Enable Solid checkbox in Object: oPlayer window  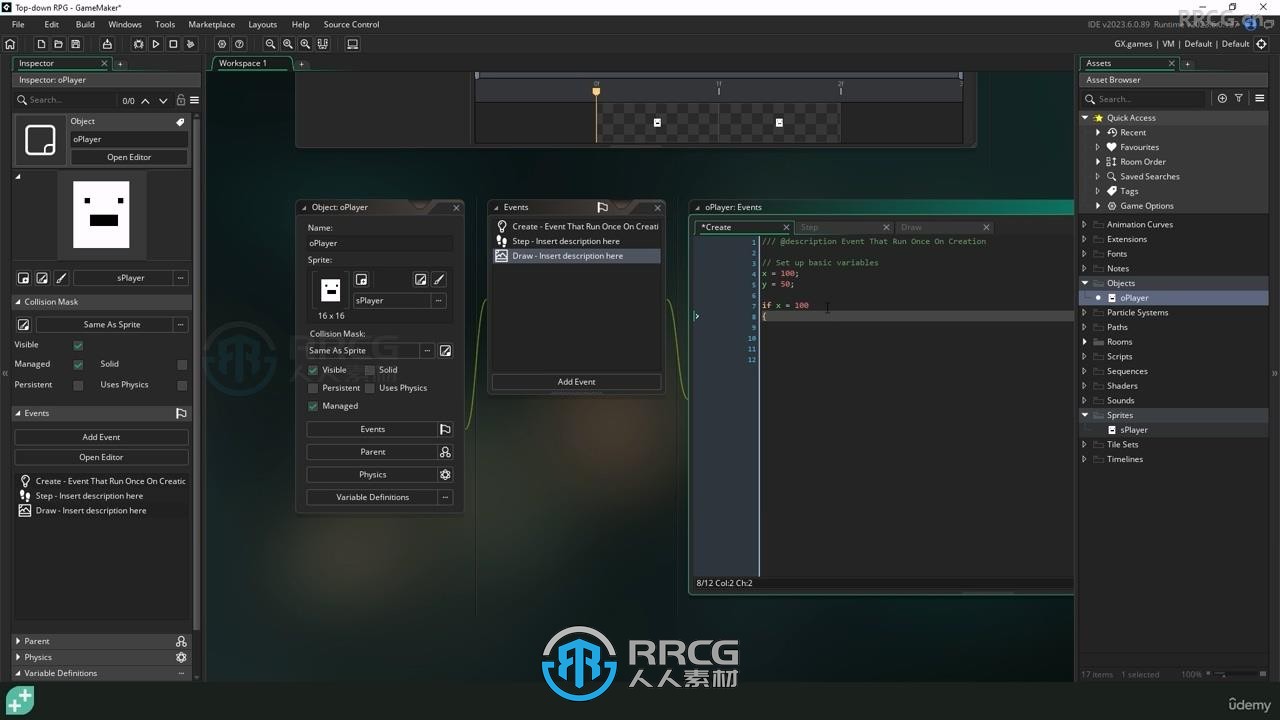[x=369, y=370]
